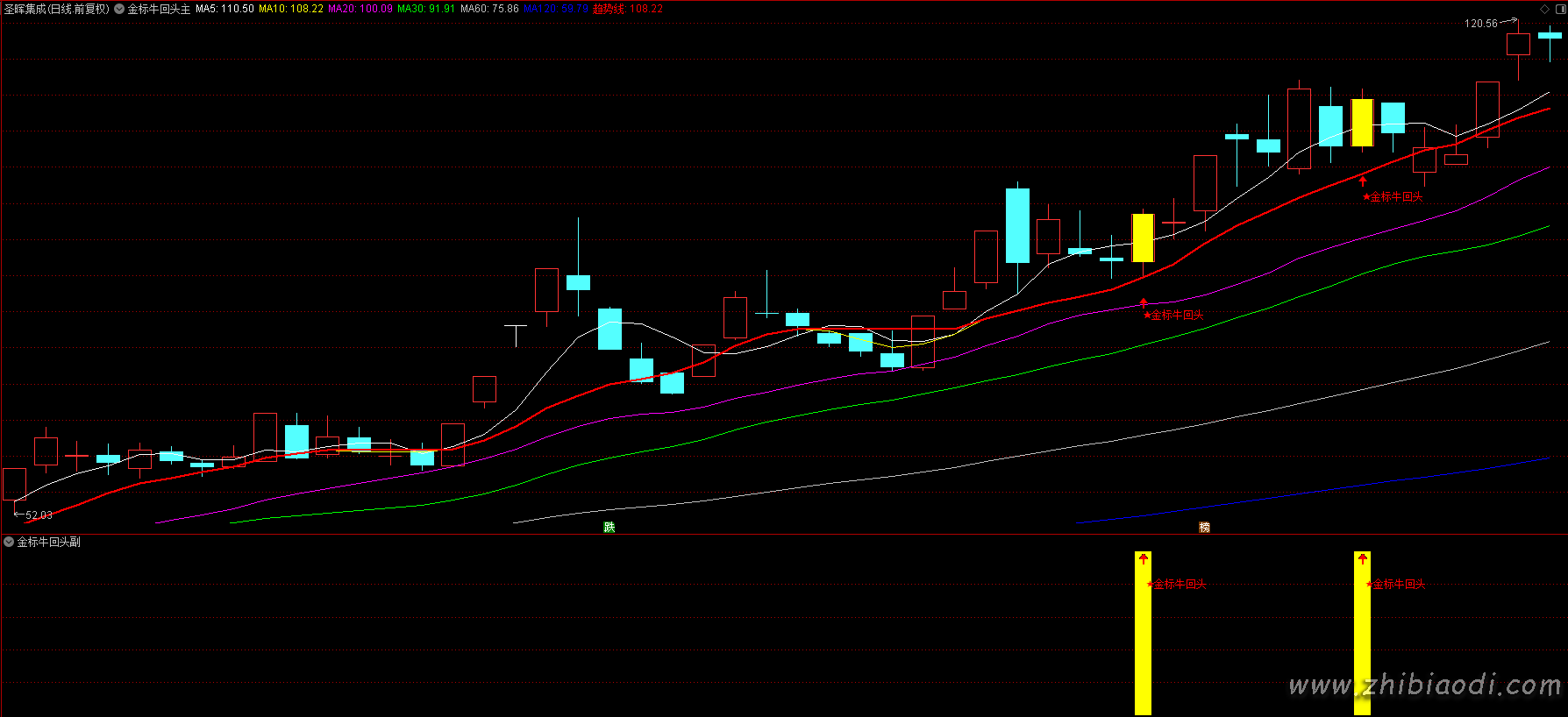
Task: Click the diamond icon at top right
Action: tap(1545, 9)
